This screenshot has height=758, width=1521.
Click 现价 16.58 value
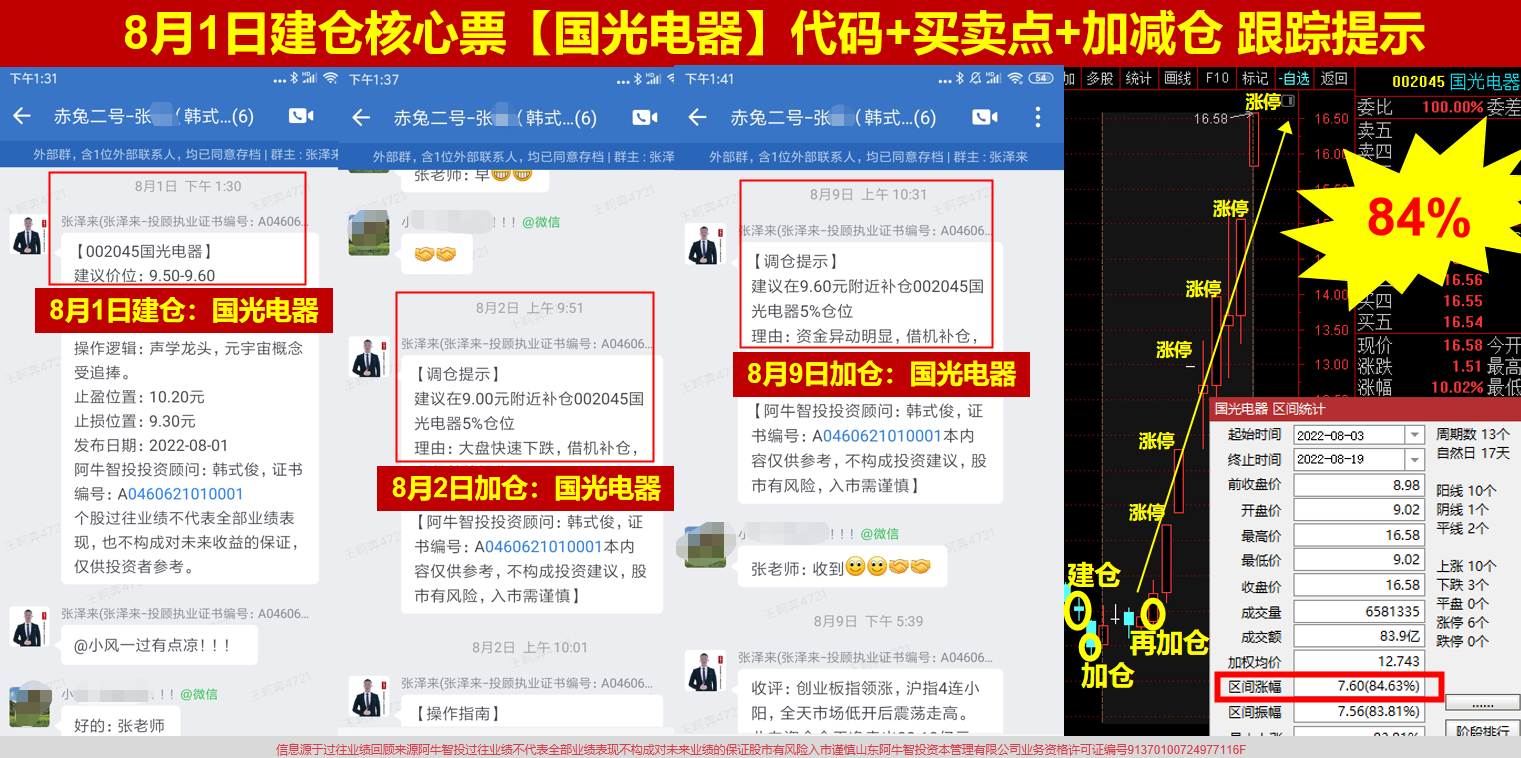1463,346
